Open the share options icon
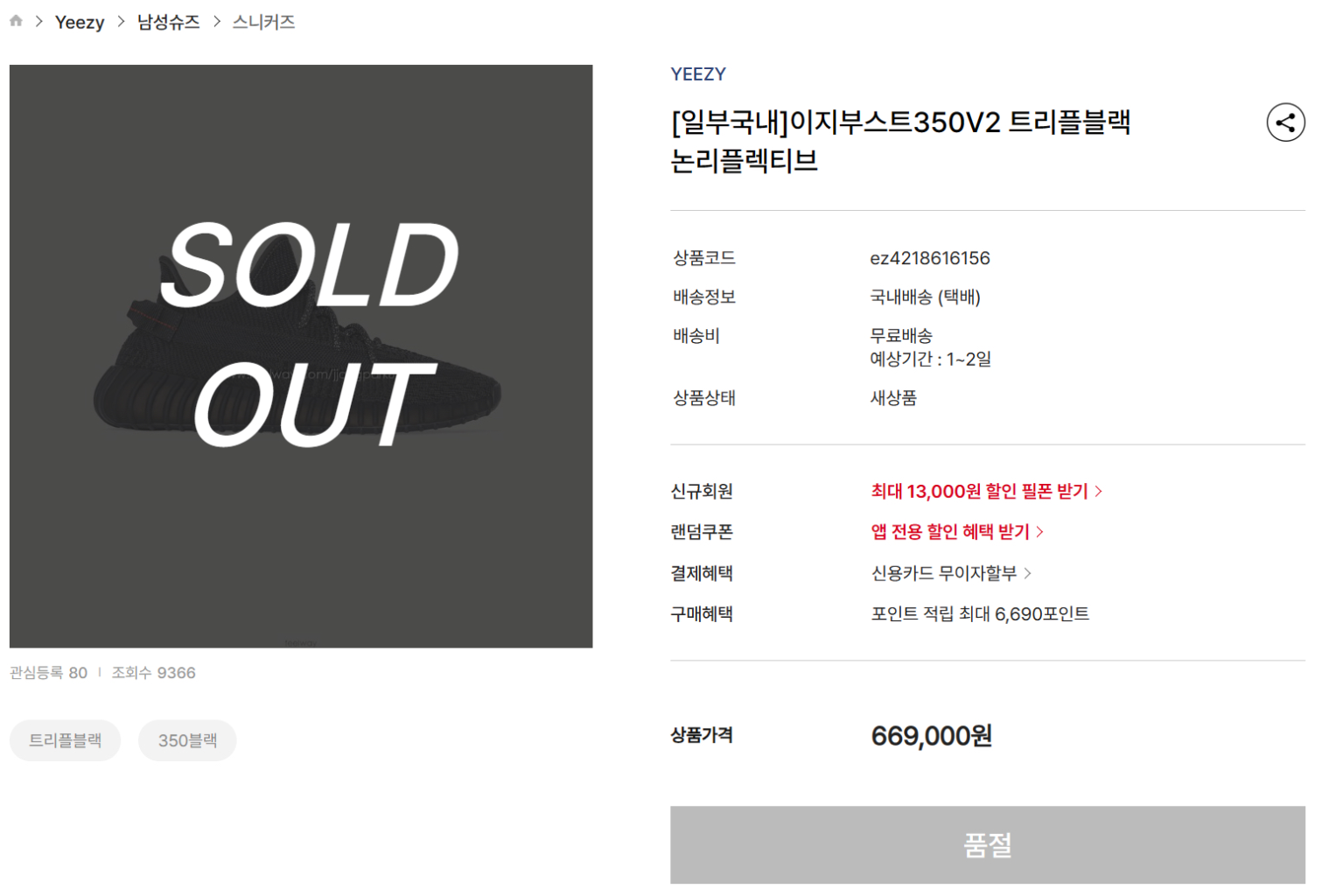Viewport: 1322px width, 896px height. 1284,122
